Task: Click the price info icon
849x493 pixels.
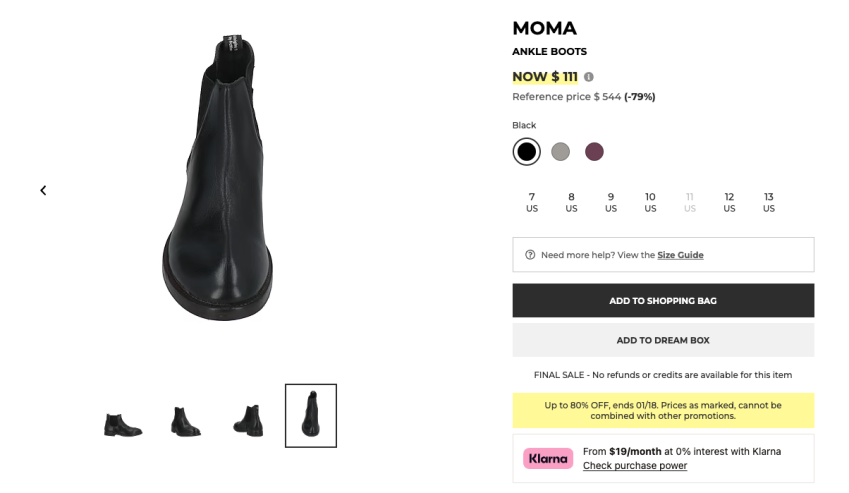Action: pos(589,77)
